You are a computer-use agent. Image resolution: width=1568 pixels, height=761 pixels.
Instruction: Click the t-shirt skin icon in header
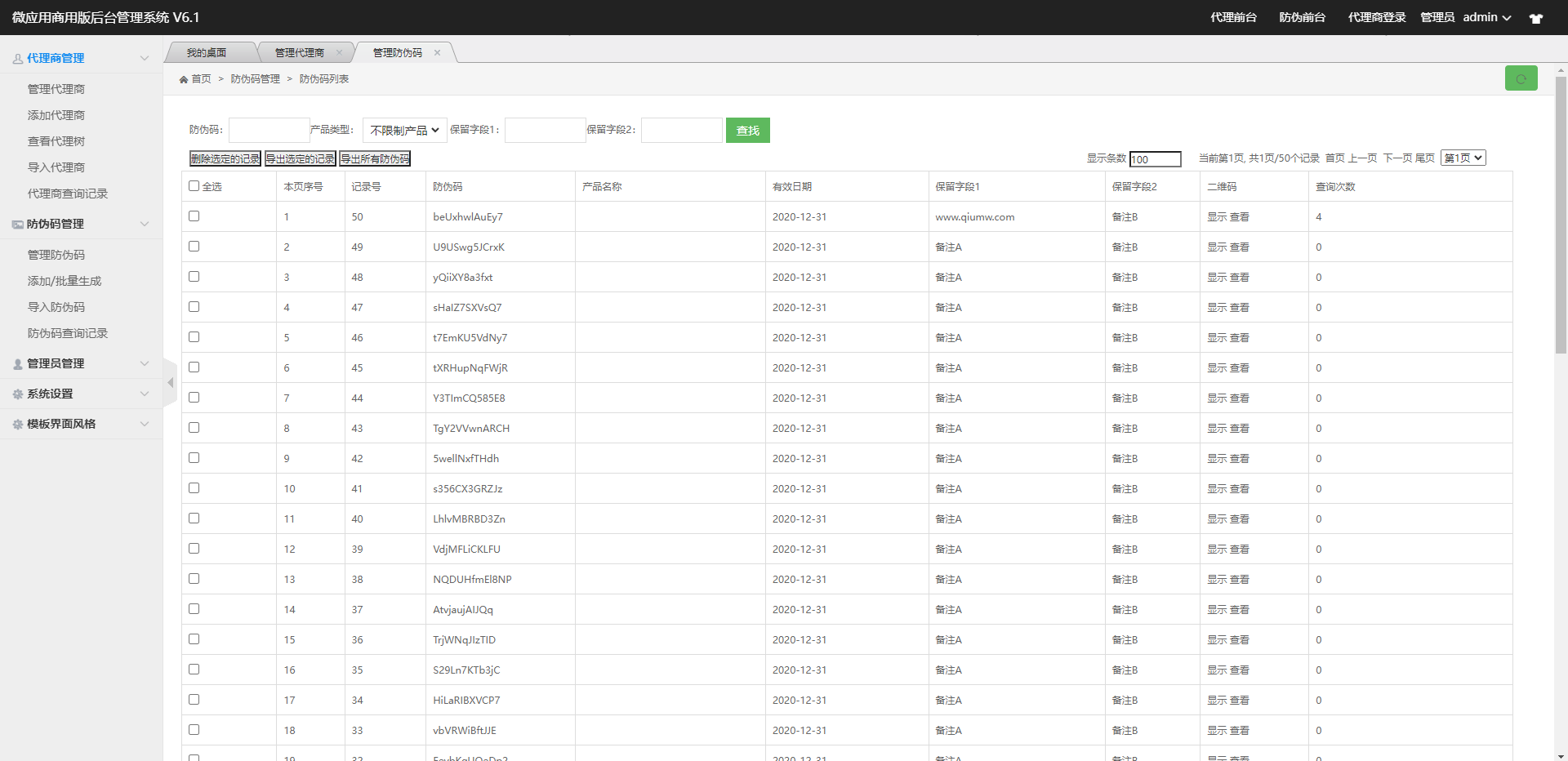point(1535,18)
